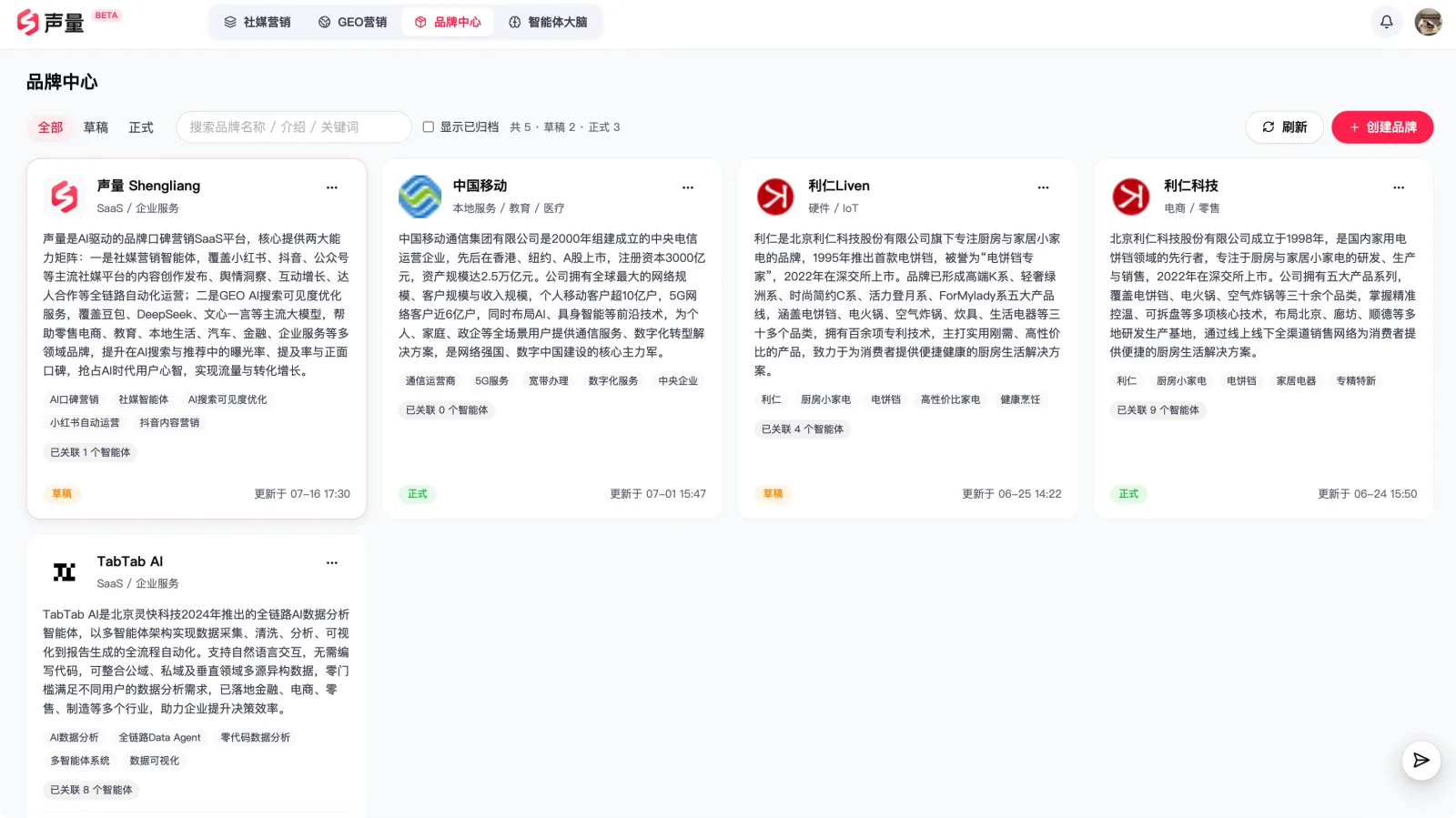Open the floating send message icon
Image resolution: width=1456 pixels, height=818 pixels.
1421,761
